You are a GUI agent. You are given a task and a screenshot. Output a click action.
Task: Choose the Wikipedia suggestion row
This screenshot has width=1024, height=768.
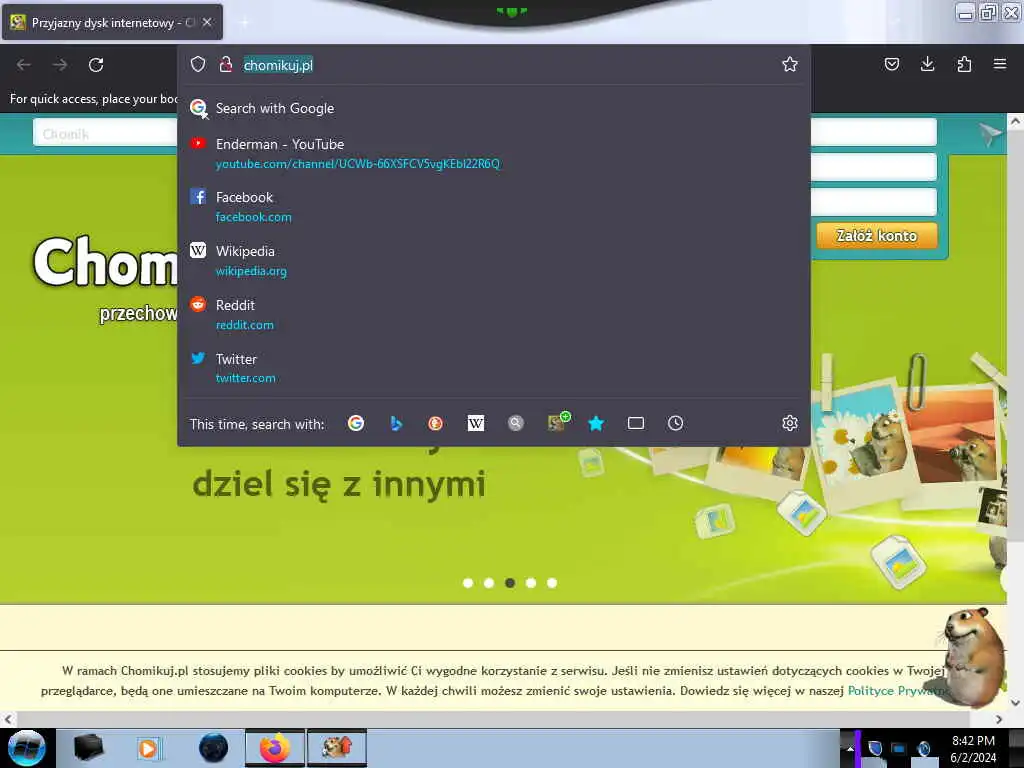[494, 261]
